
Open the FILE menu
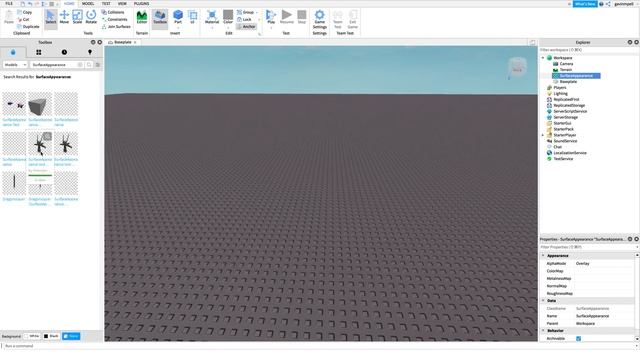9,4
